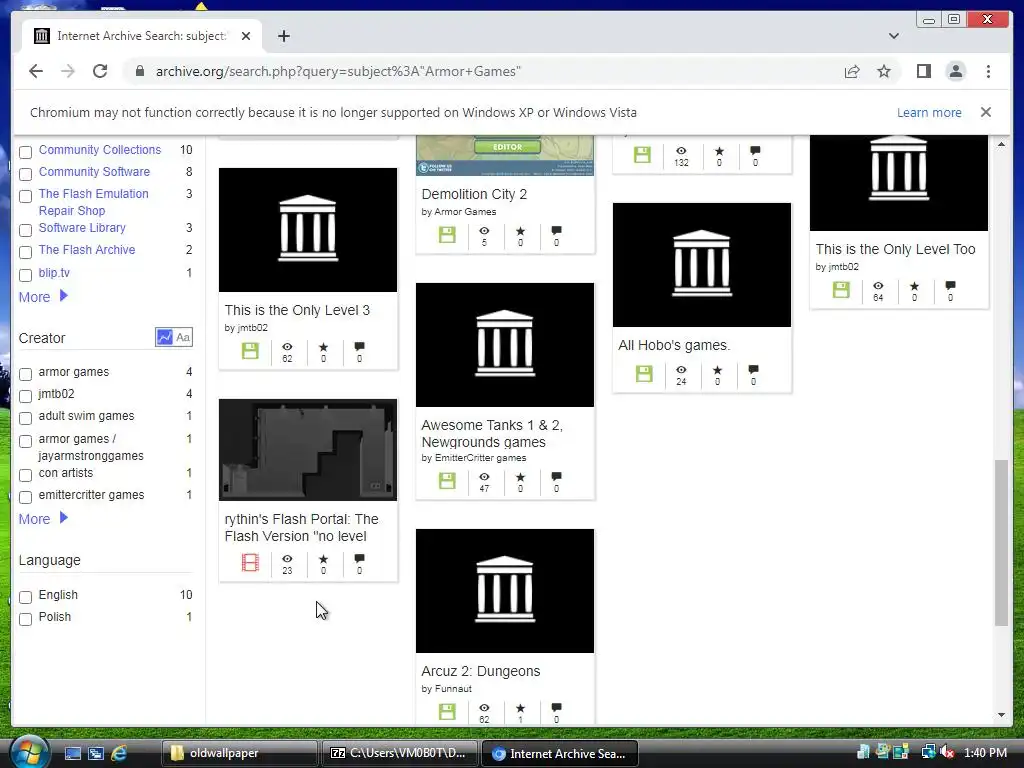
Task: Check The Flash Archive filter
Action: pyautogui.click(x=25, y=252)
